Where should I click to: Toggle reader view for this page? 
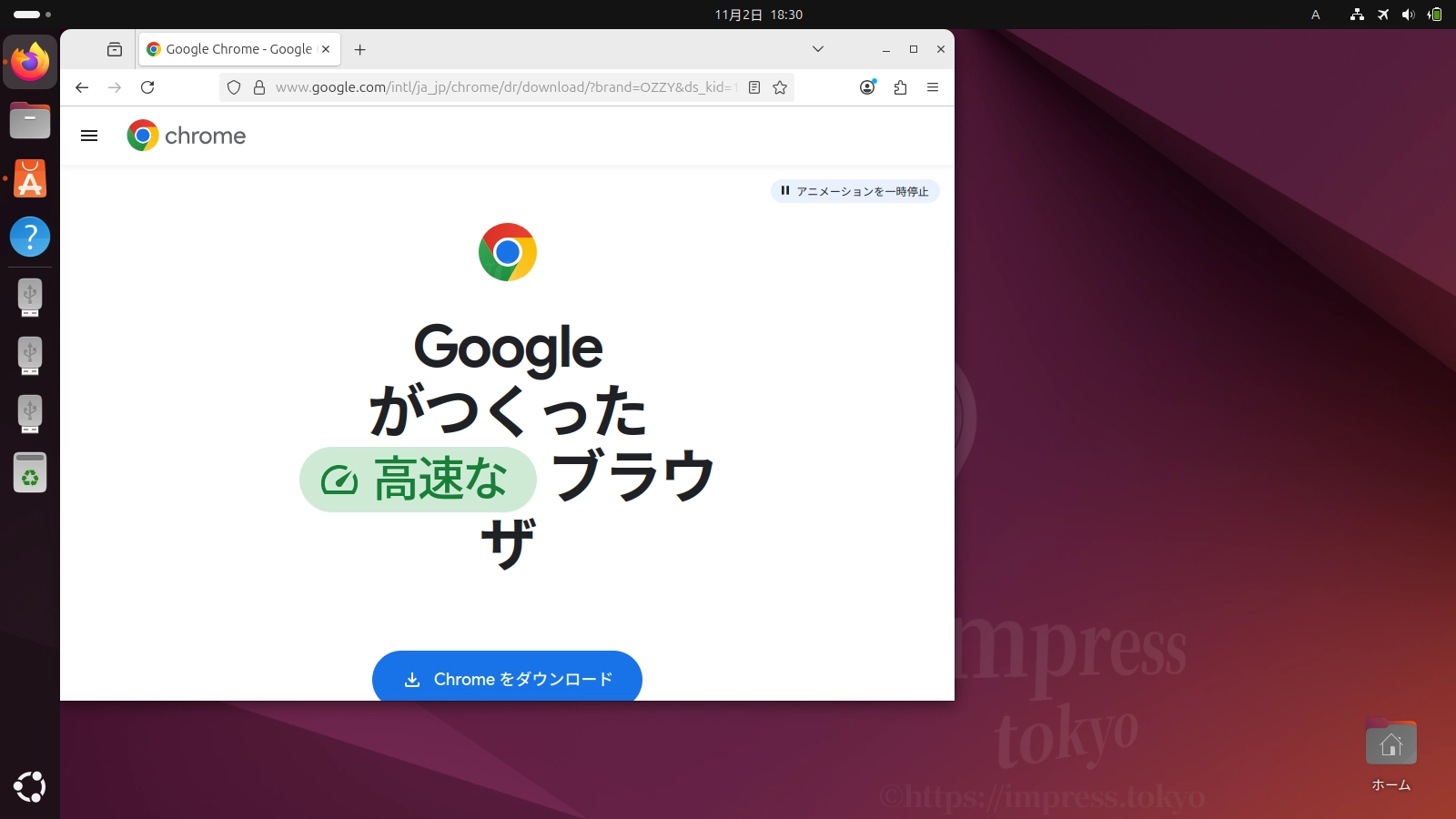click(754, 87)
